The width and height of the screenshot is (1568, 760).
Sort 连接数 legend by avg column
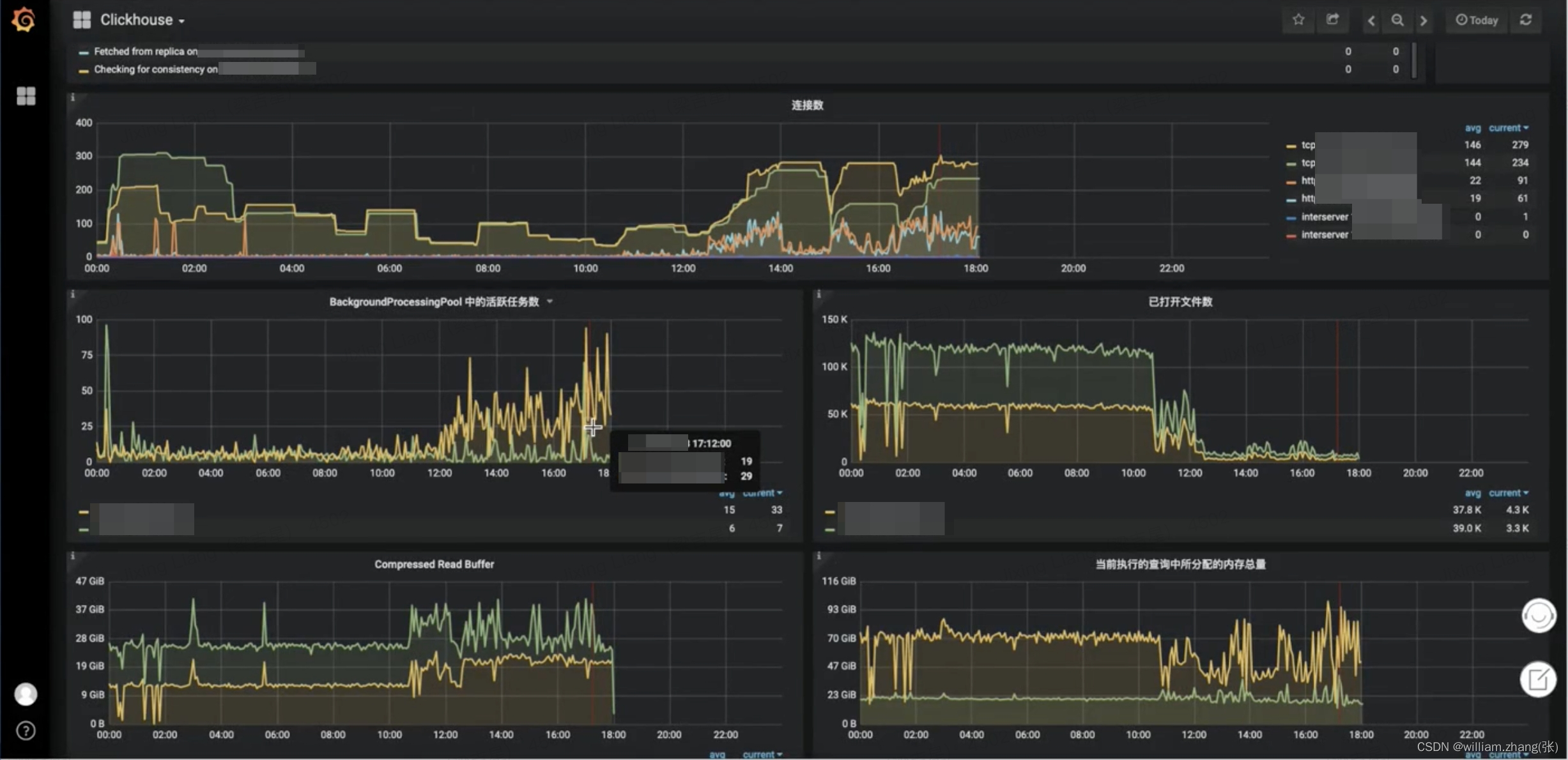(1472, 128)
